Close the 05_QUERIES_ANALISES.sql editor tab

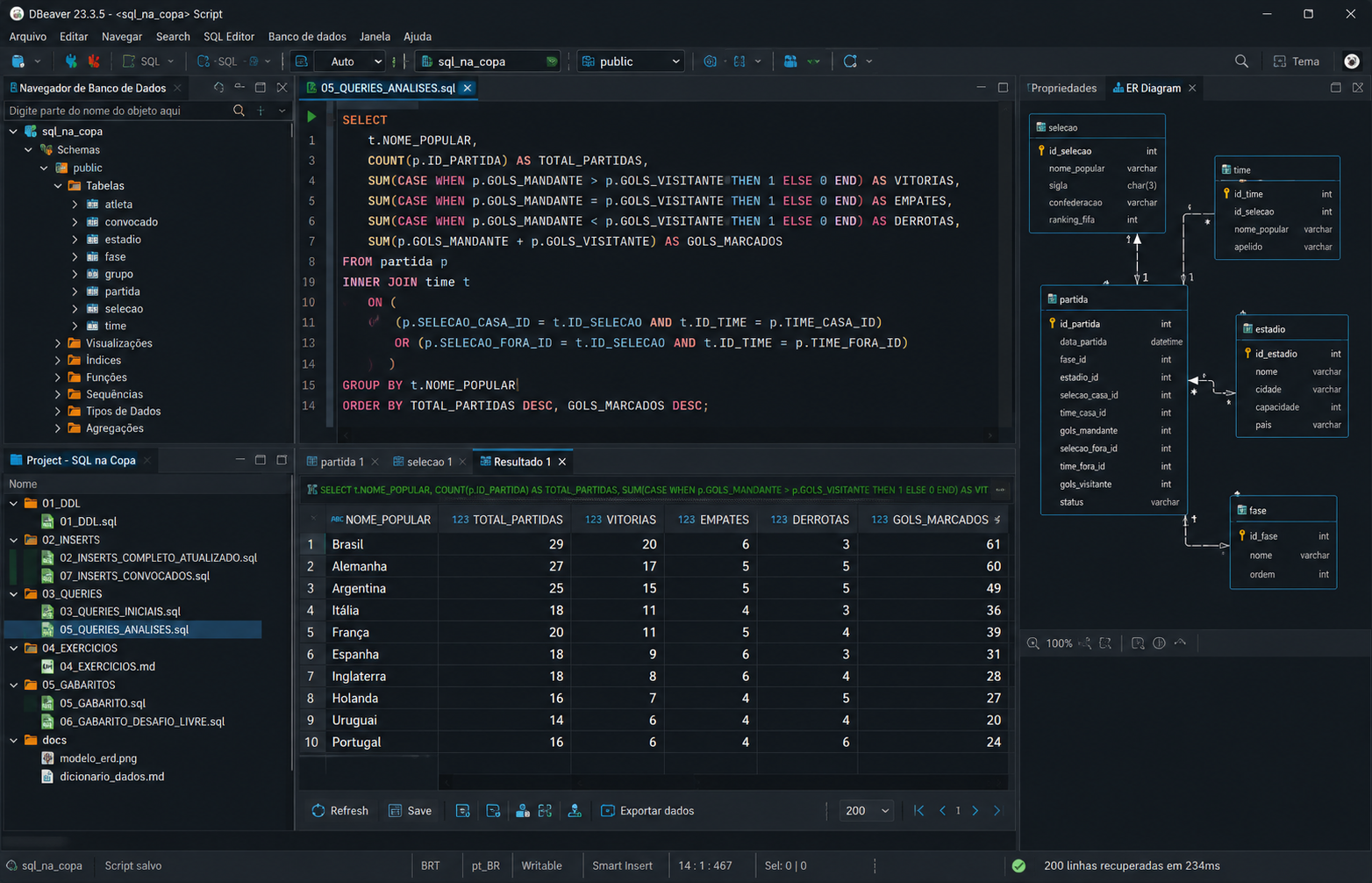468,88
